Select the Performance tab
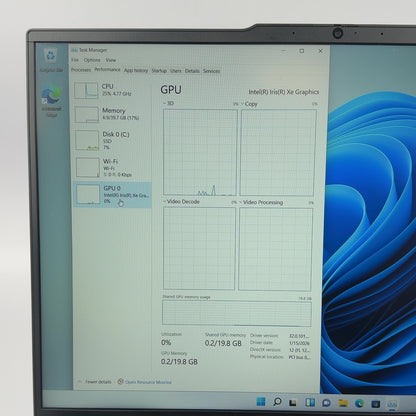 click(107, 70)
